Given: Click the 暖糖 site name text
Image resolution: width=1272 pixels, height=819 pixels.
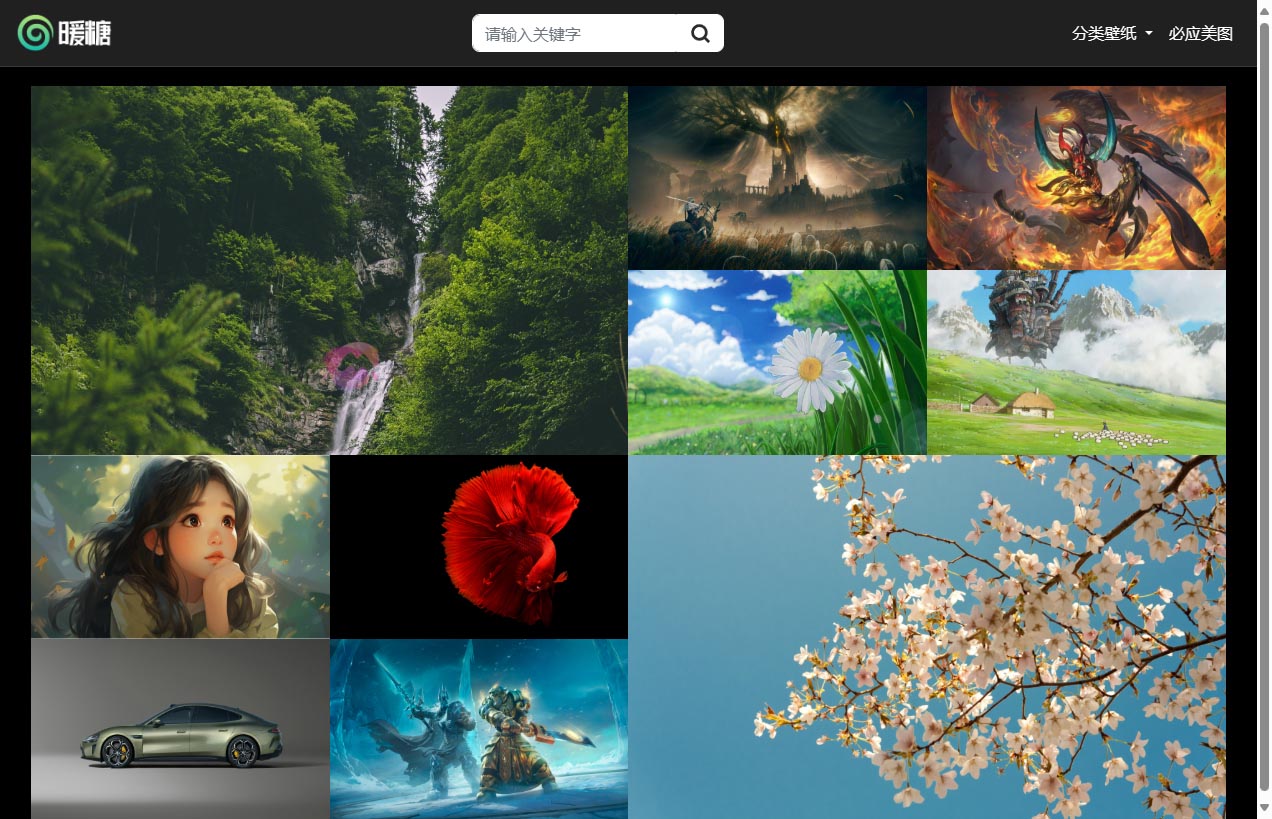Looking at the screenshot, I should [x=85, y=34].
